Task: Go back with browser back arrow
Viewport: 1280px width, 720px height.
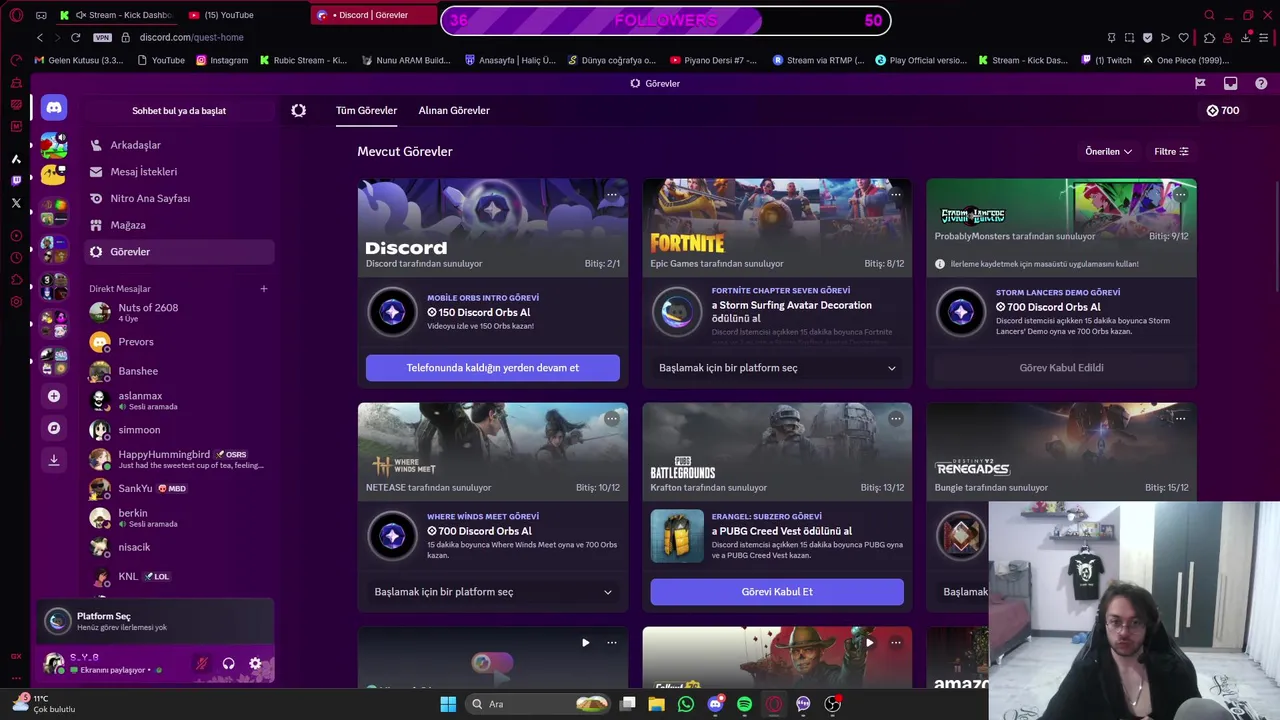Action: tap(40, 37)
